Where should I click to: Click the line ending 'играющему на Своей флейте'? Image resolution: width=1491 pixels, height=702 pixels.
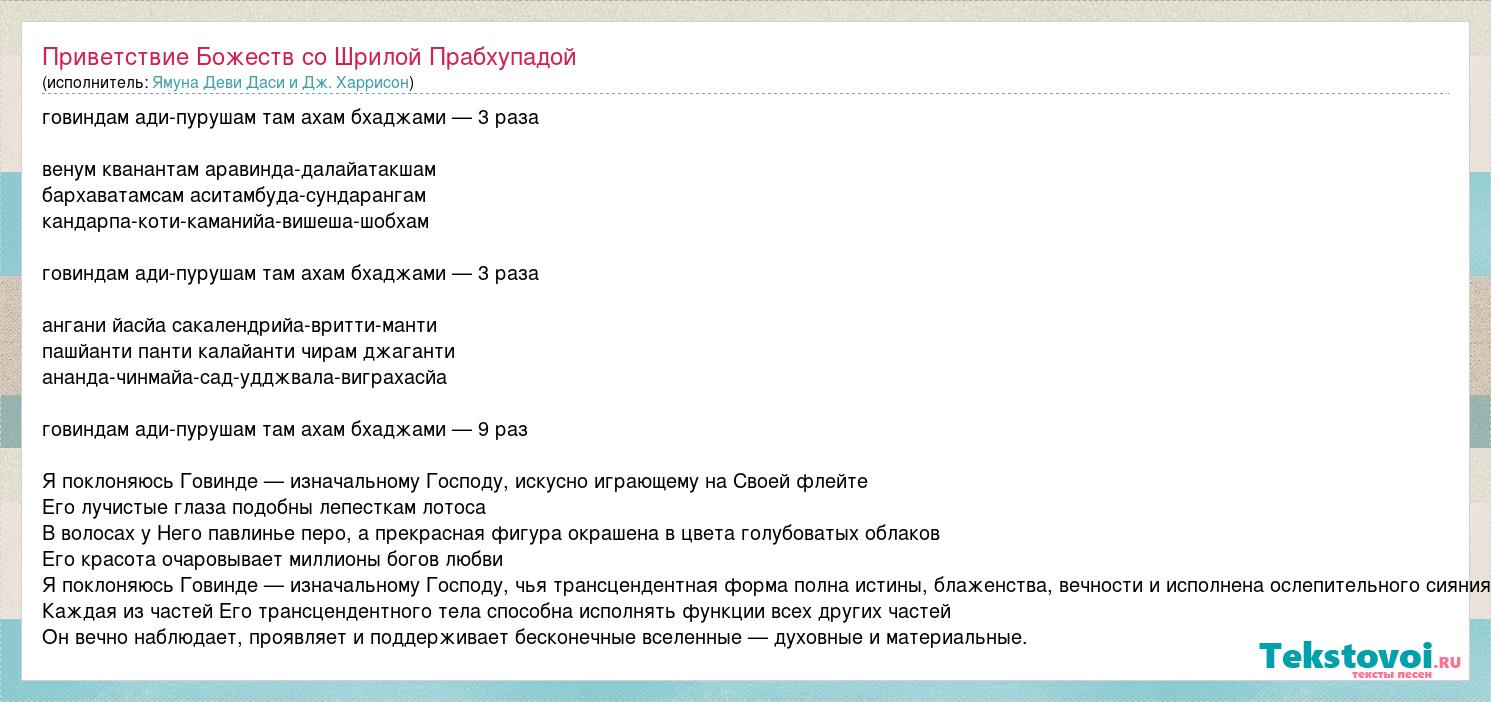[455, 482]
